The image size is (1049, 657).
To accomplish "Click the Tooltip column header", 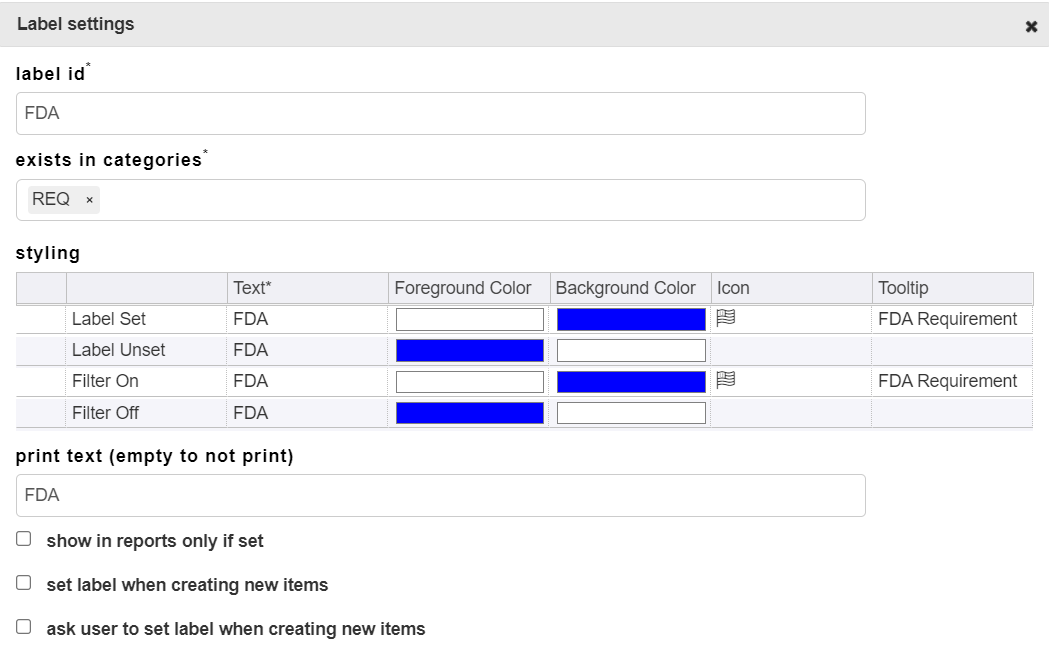I will point(953,288).
